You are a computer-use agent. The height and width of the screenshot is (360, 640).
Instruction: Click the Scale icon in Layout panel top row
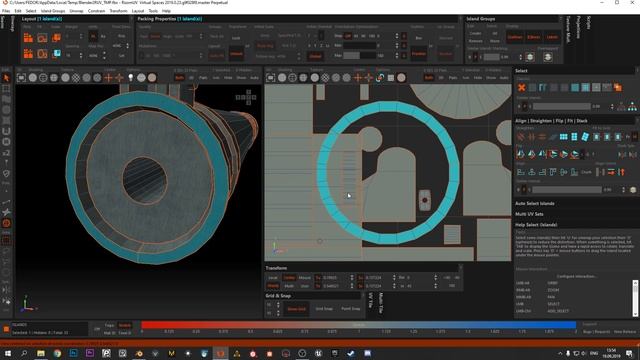coord(56,38)
